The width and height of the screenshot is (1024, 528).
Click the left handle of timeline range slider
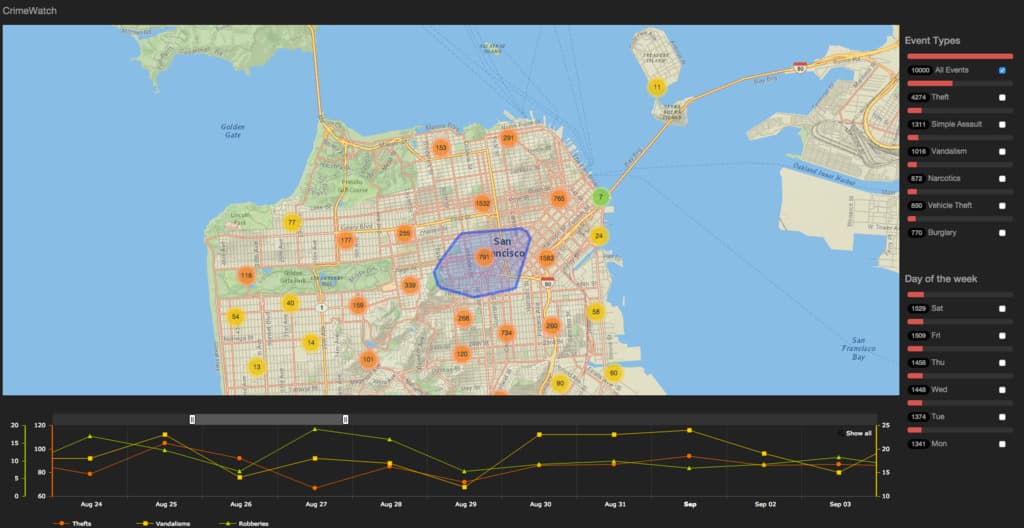pos(192,419)
